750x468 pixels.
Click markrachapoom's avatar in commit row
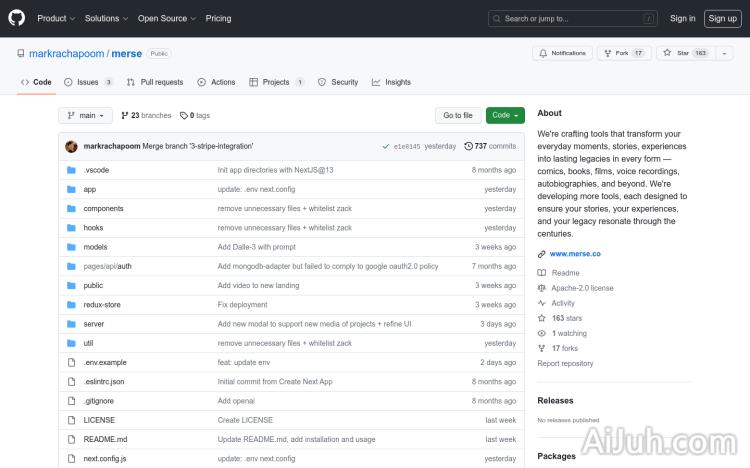(x=71, y=146)
